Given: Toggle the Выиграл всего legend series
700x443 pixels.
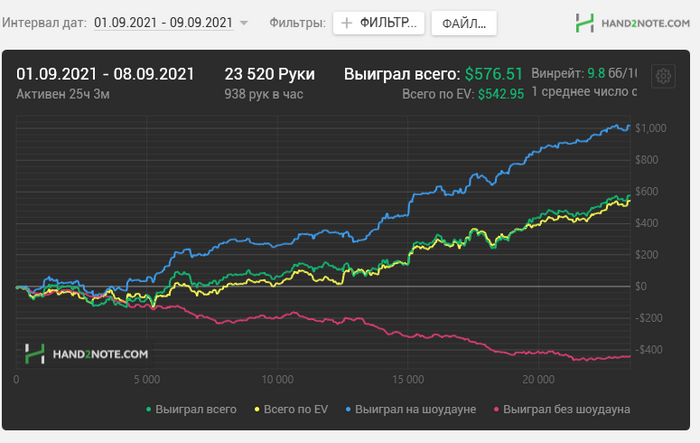Looking at the screenshot, I should click(192, 410).
